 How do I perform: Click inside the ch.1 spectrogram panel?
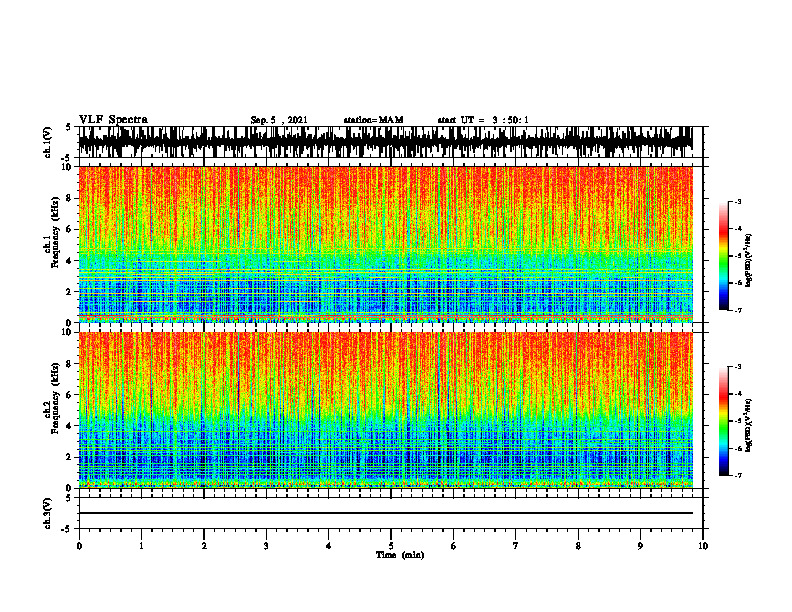(x=385, y=244)
